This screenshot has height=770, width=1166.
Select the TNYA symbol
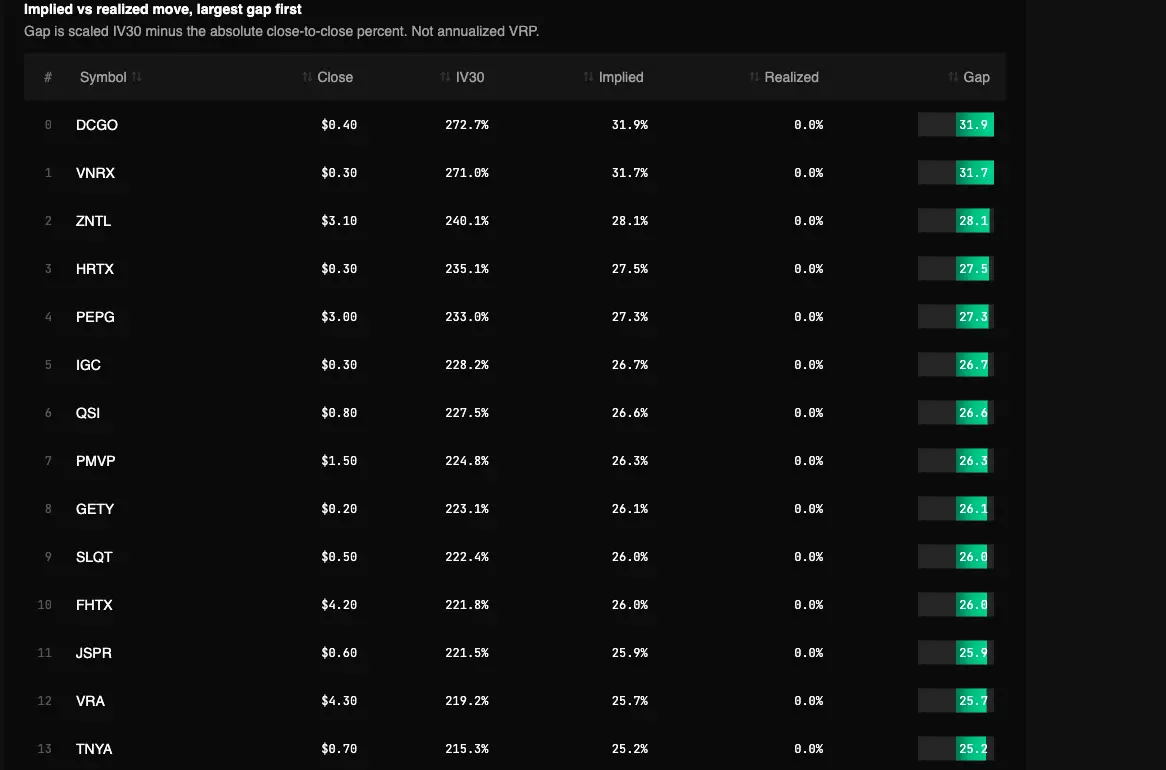(94, 748)
